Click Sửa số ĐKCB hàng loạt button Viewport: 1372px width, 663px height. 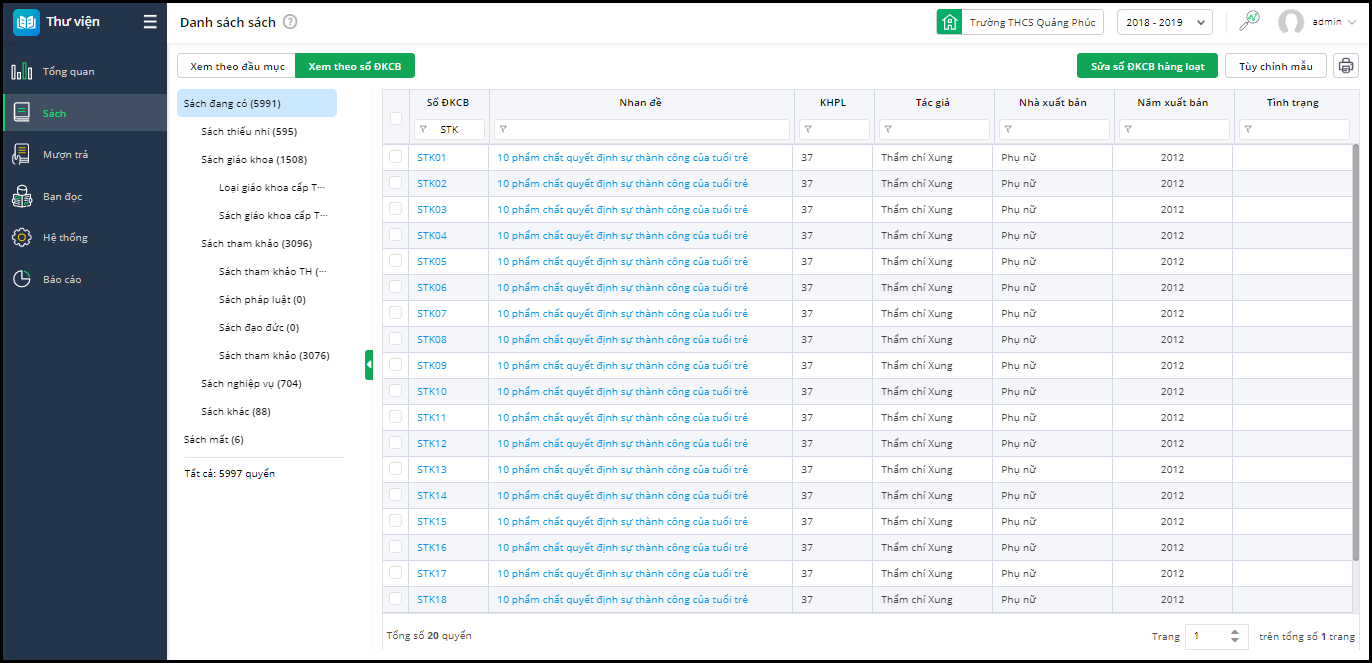[1147, 66]
